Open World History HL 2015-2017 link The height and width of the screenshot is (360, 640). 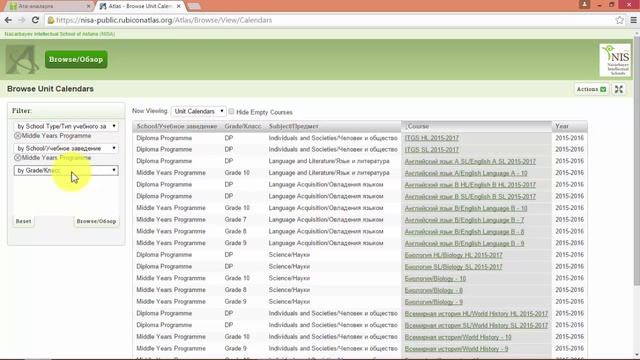(476, 314)
